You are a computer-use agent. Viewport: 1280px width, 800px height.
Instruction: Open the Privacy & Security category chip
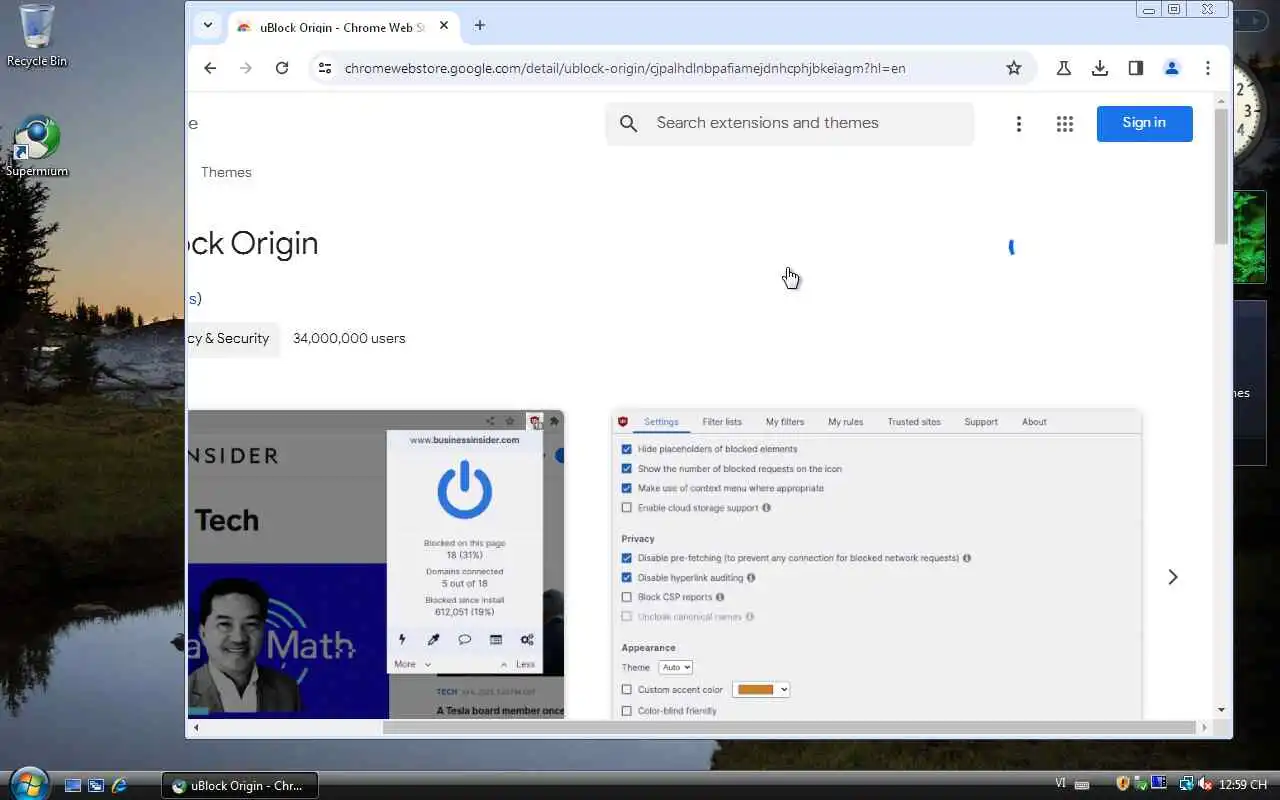click(x=233, y=338)
